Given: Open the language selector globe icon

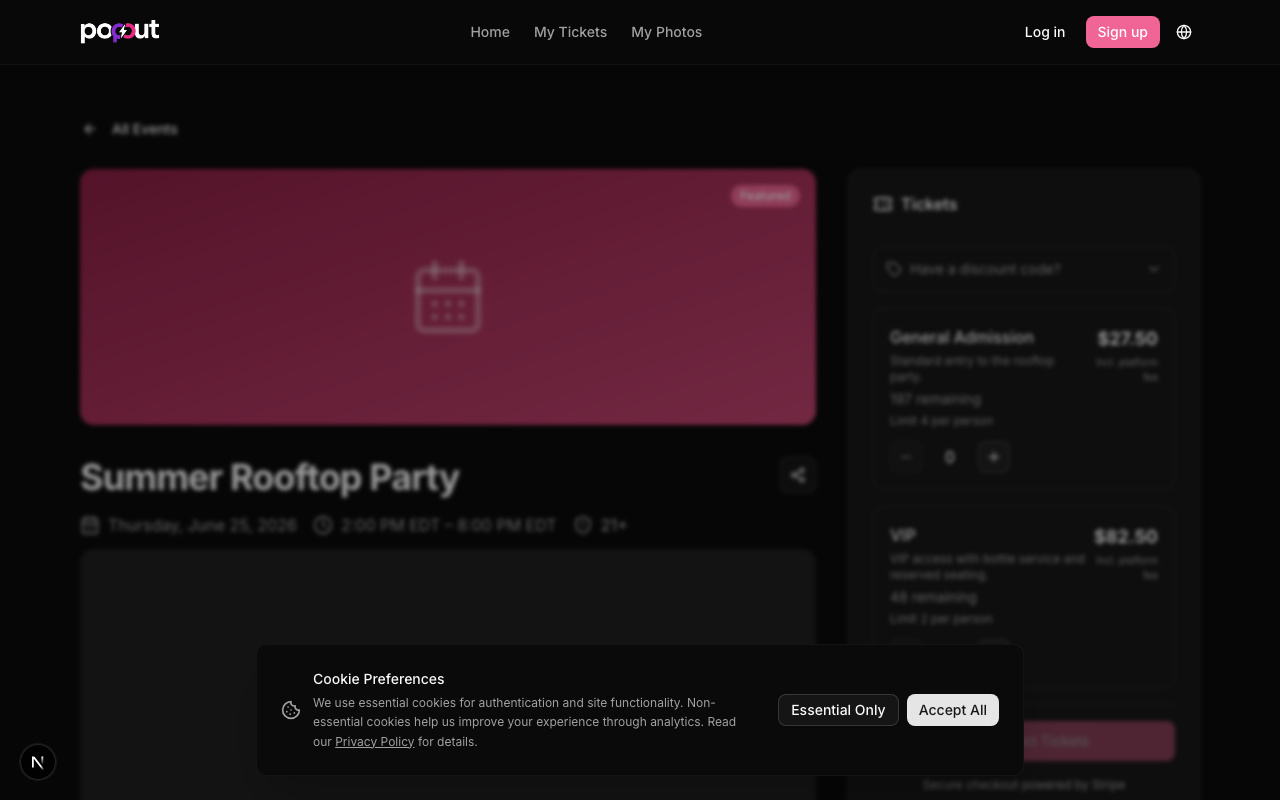Looking at the screenshot, I should point(1184,32).
